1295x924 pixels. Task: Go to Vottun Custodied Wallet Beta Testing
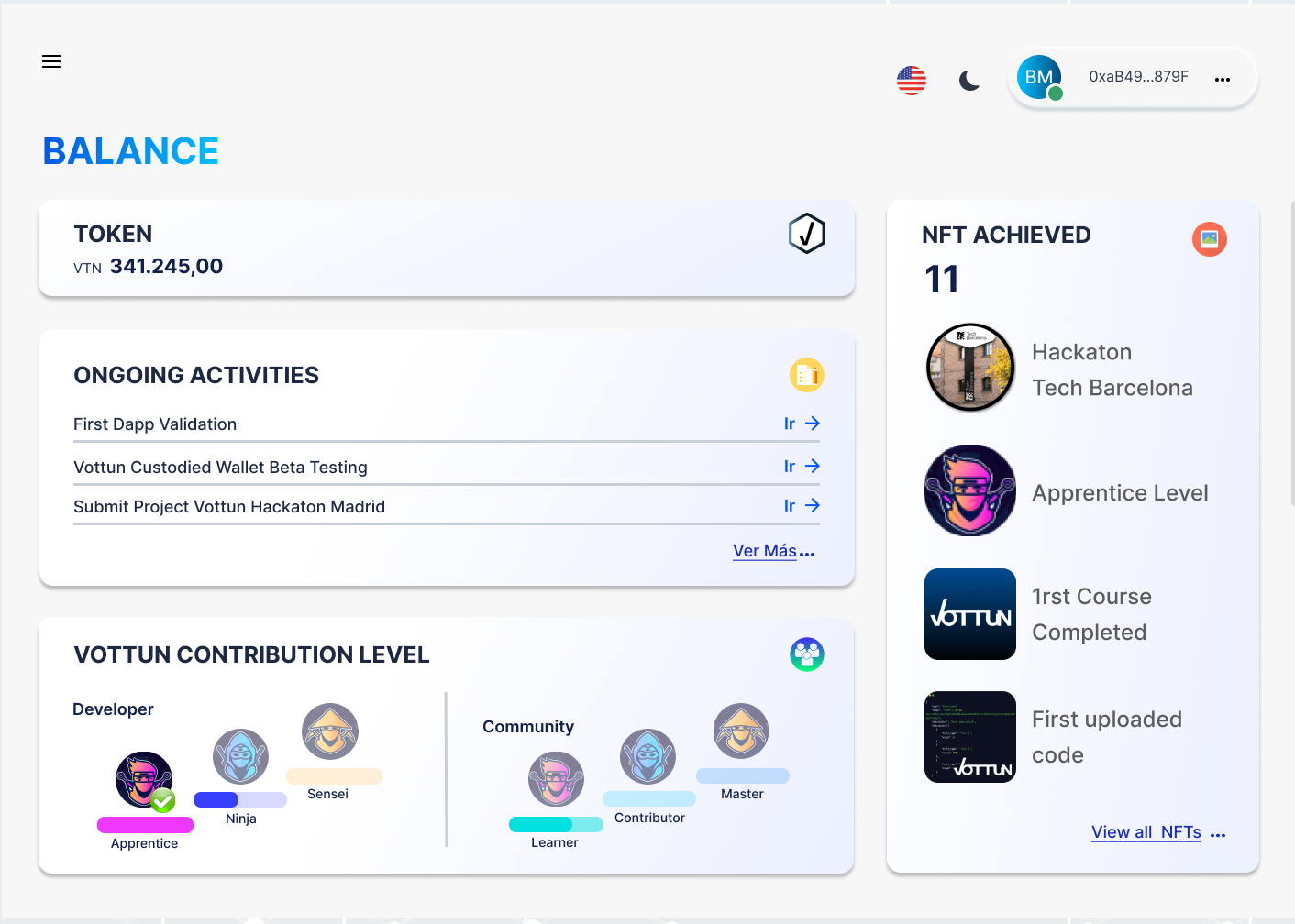point(802,467)
